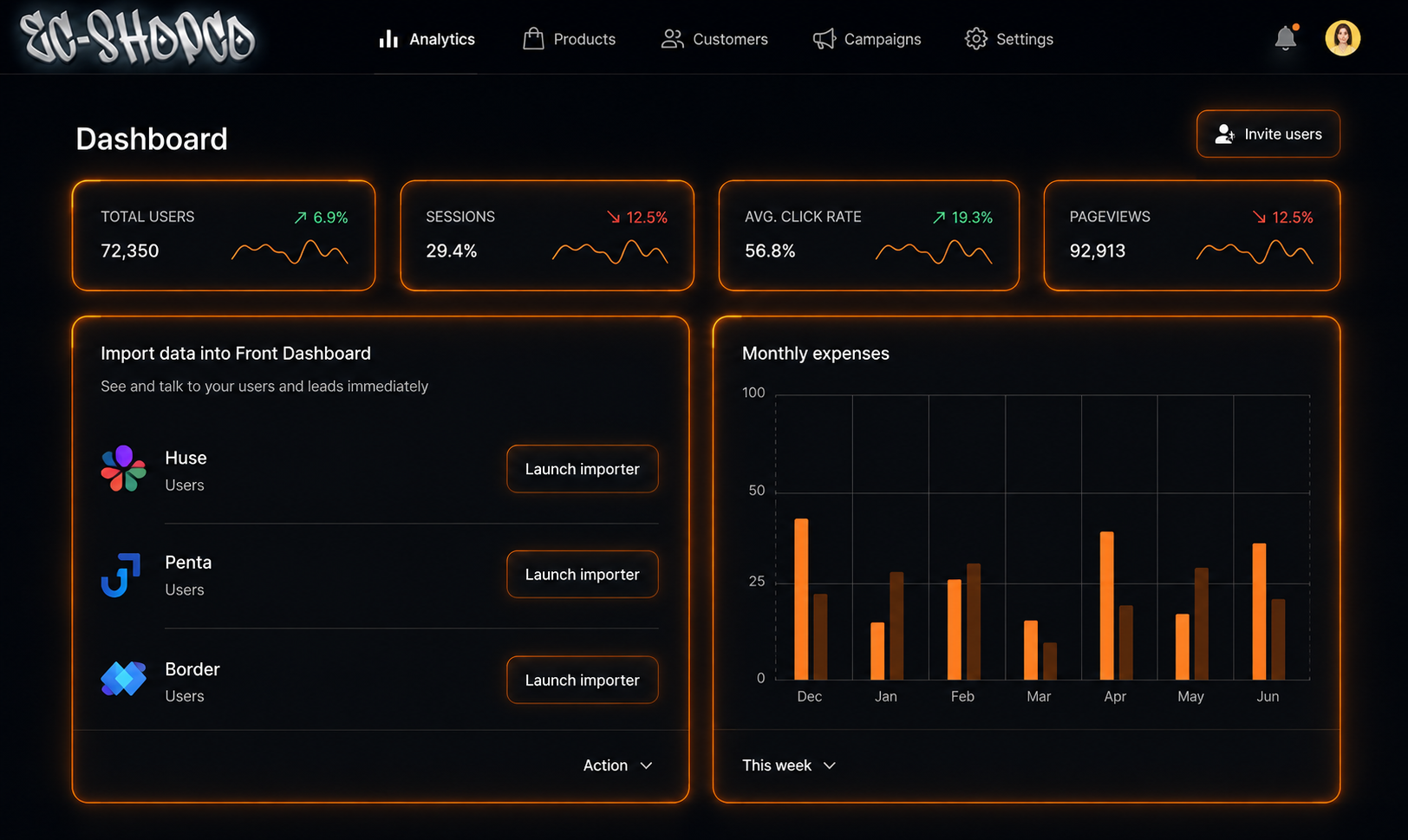Click the green up arrow beside 6.9%
Image resolution: width=1408 pixels, height=840 pixels.
tap(300, 218)
